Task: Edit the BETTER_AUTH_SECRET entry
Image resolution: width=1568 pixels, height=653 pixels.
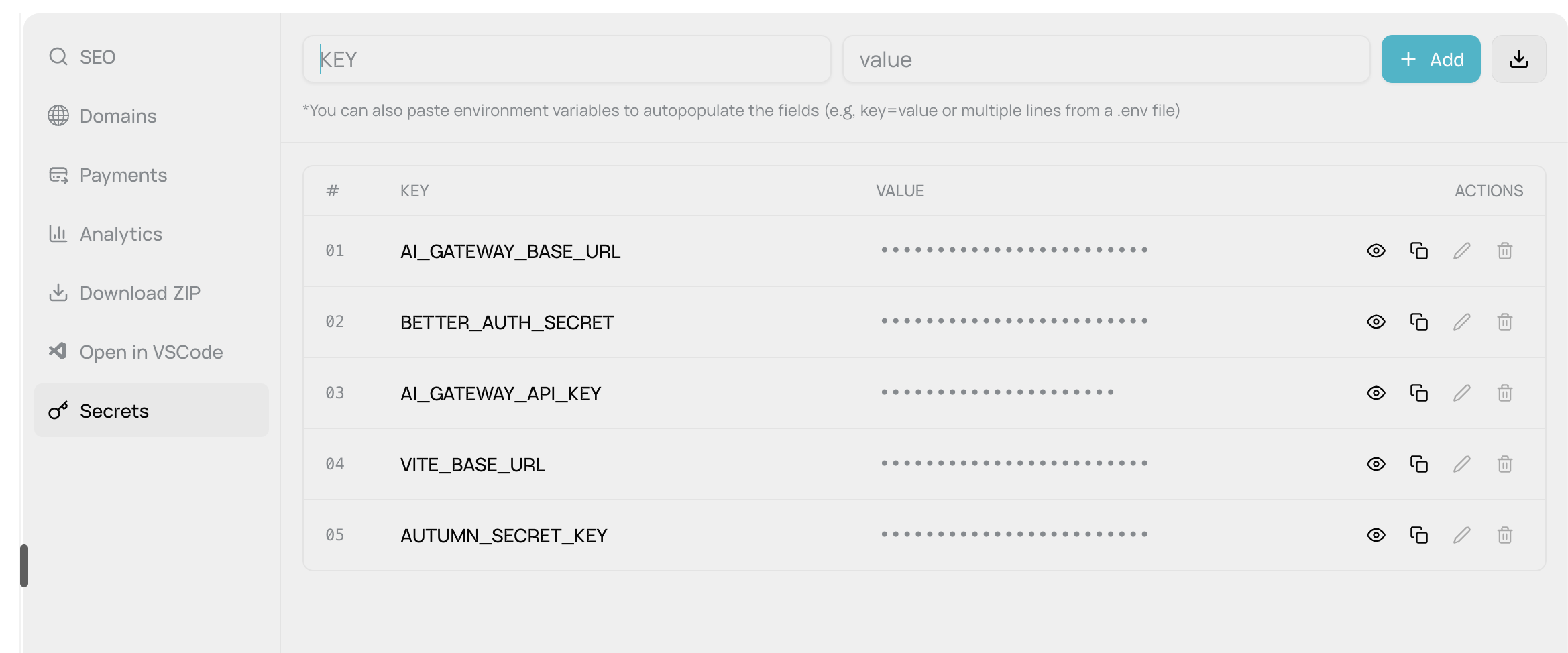Action: (1461, 322)
